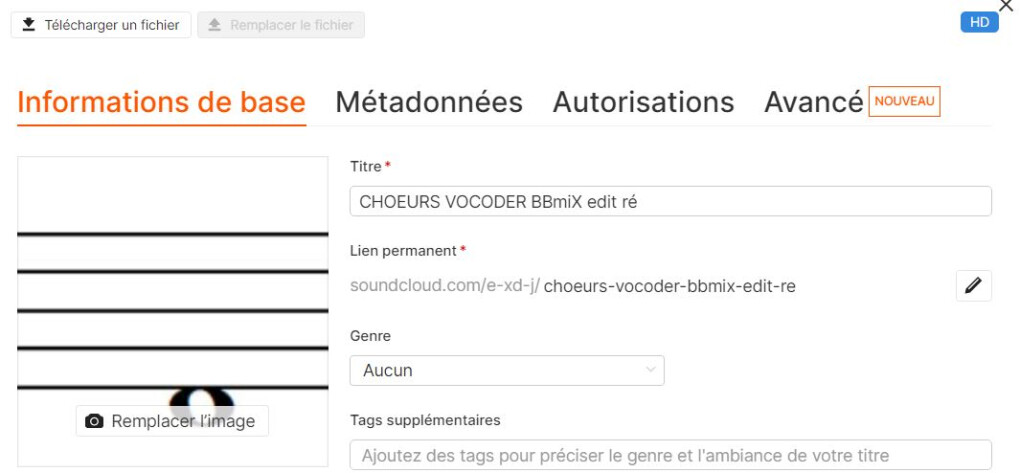Click the camera icon on the artwork

pyautogui.click(x=94, y=421)
